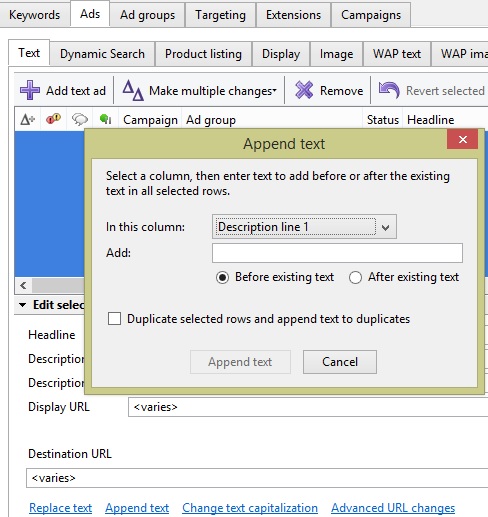This screenshot has width=488, height=517.
Task: Switch to the Ad groups tab
Action: pos(147,15)
